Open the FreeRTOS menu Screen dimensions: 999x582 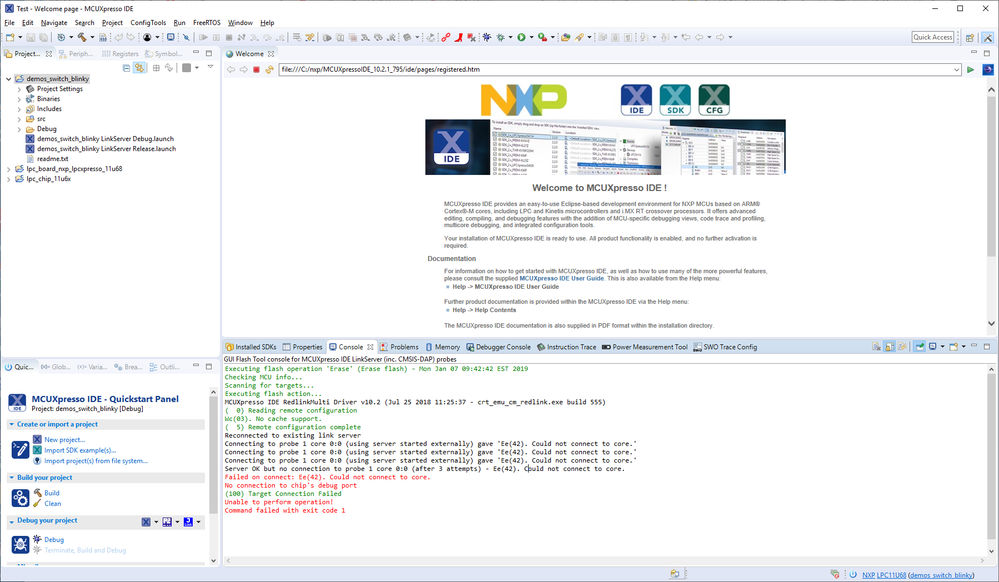[206, 22]
